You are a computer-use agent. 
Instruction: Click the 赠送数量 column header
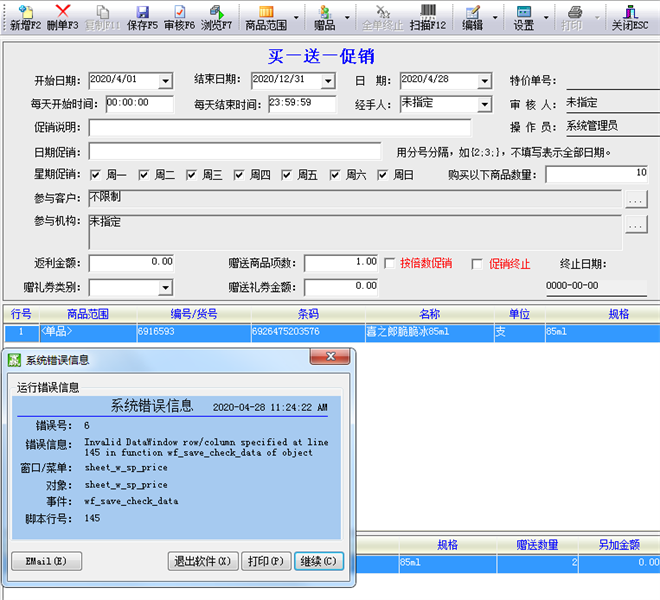pyautogui.click(x=538, y=545)
